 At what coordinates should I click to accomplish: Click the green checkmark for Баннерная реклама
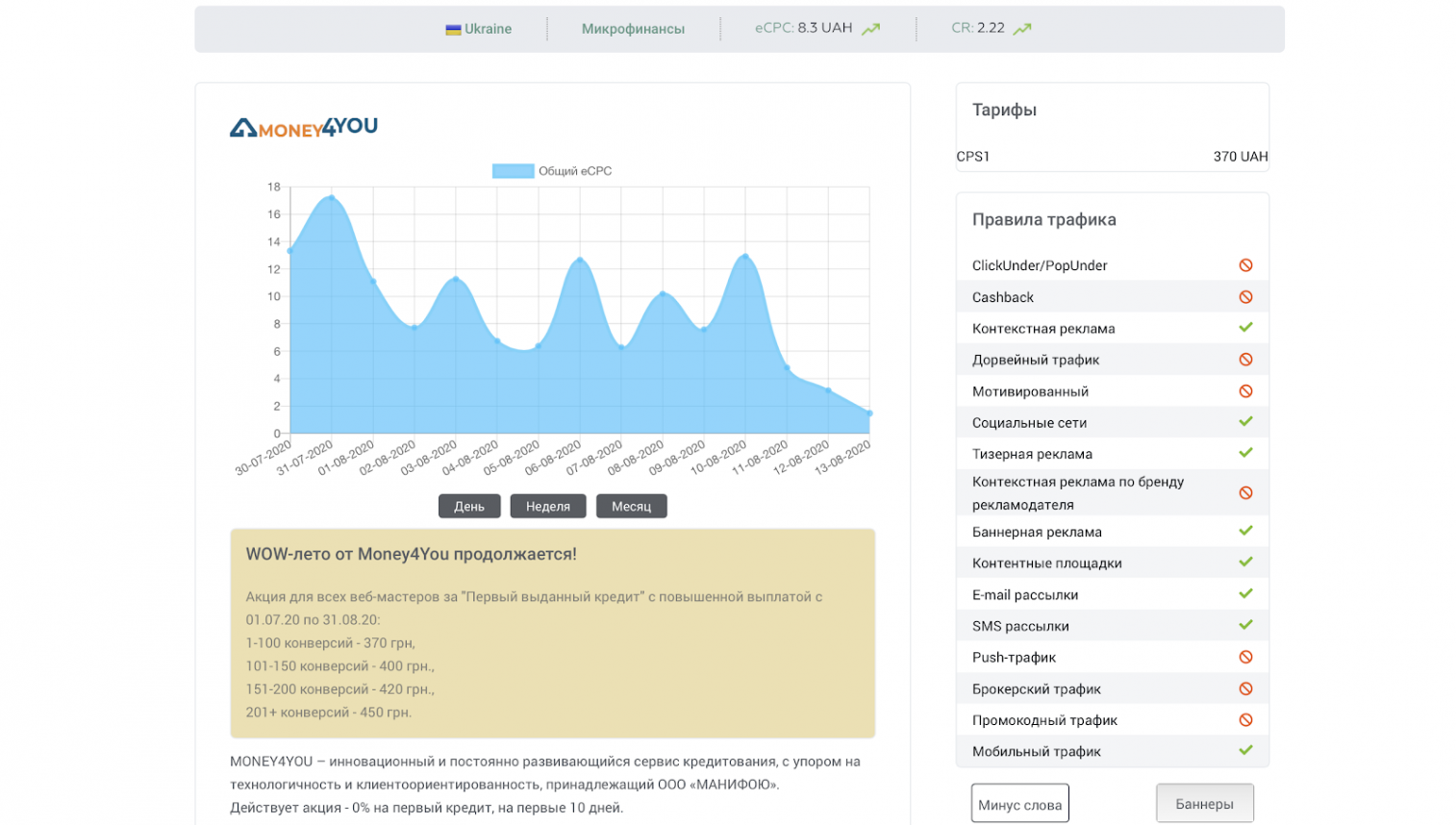coord(1245,531)
